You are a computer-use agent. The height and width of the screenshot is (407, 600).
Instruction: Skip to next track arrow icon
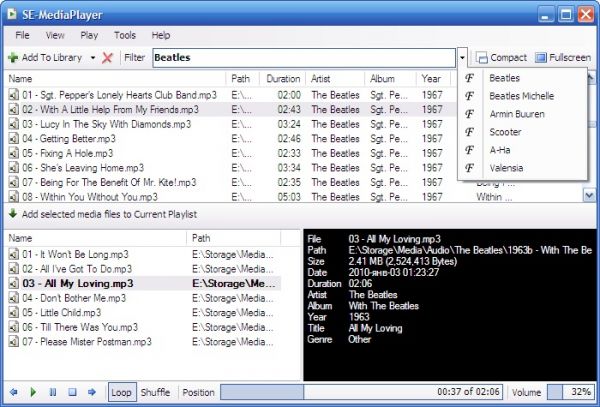(91, 393)
